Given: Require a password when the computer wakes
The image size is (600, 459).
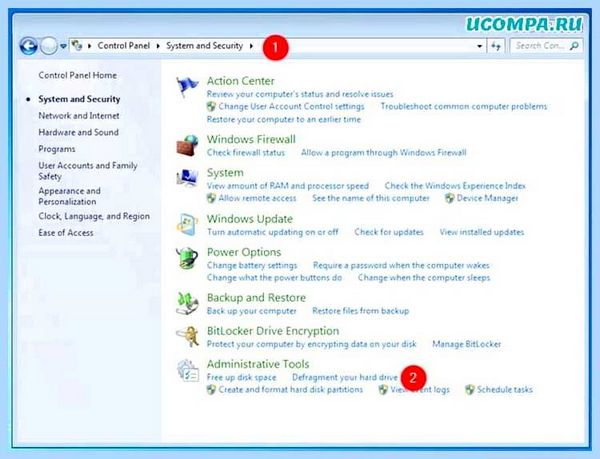Looking at the screenshot, I should pyautogui.click(x=401, y=265).
